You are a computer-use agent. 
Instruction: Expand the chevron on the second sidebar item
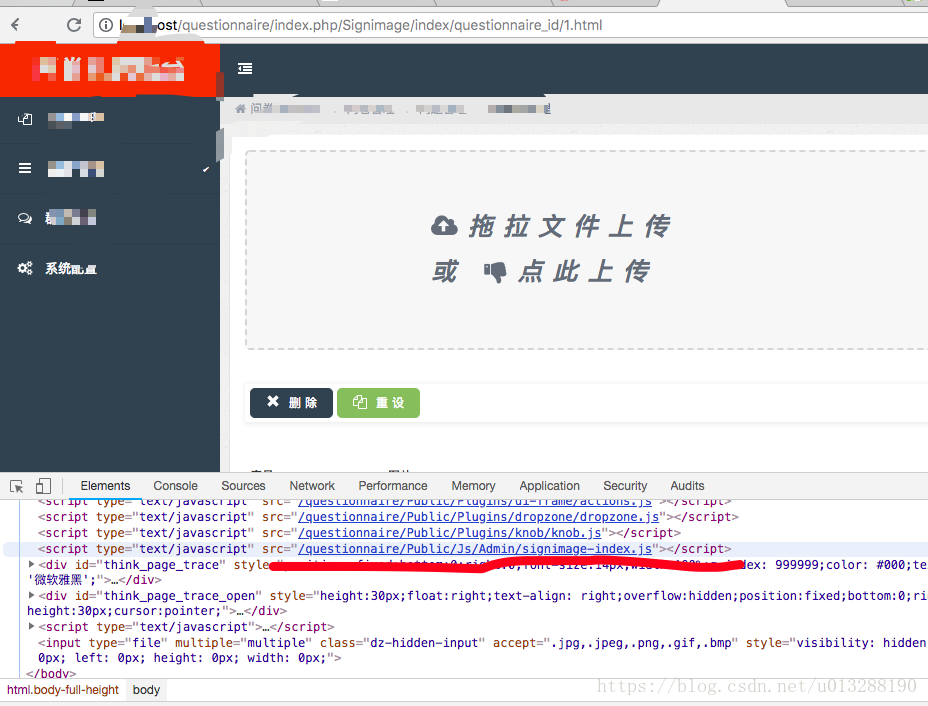pyautogui.click(x=206, y=169)
